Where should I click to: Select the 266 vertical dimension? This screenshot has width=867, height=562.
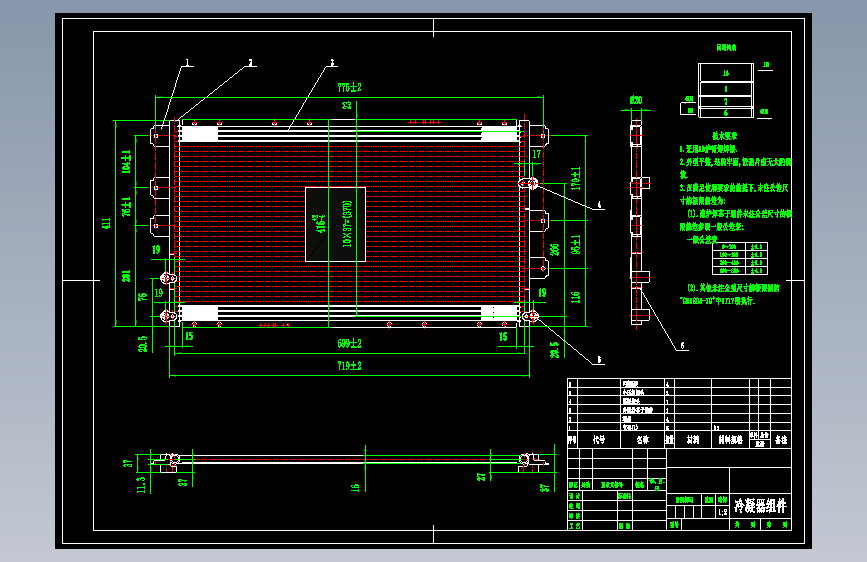[x=555, y=249]
